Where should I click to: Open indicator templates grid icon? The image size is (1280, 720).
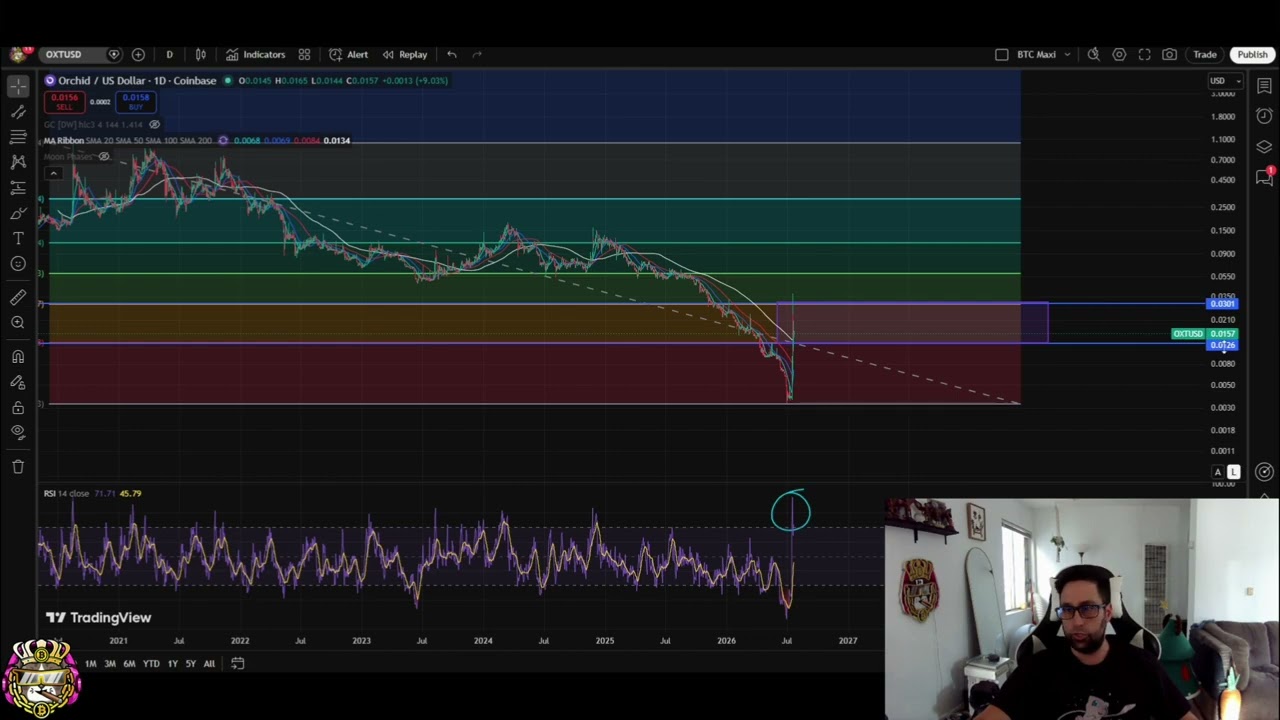(x=304, y=54)
